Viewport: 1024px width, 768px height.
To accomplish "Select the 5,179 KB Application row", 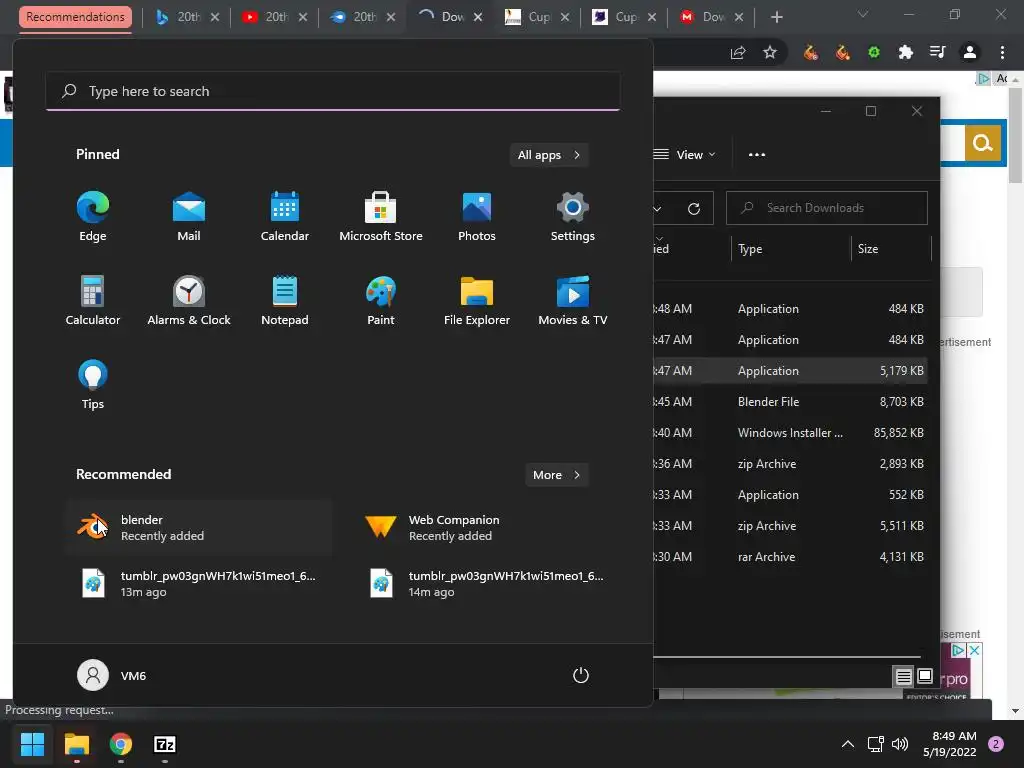I will click(x=789, y=370).
